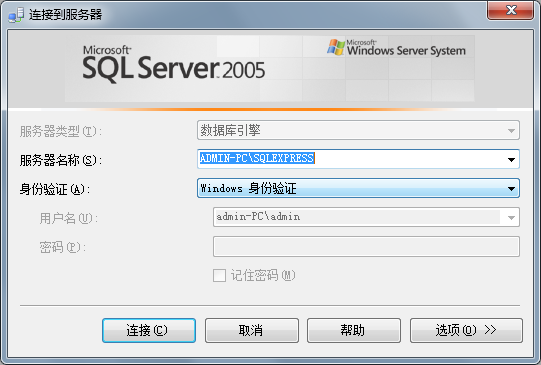Click the 密码(P) label
541x365 pixels.
(62, 247)
